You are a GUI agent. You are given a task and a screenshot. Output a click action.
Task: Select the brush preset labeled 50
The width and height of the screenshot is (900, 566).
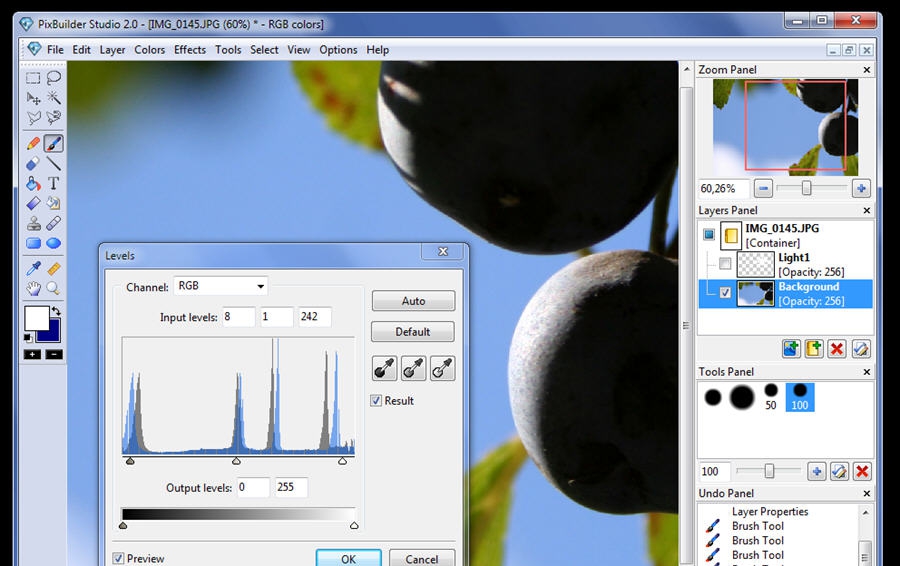pos(771,397)
